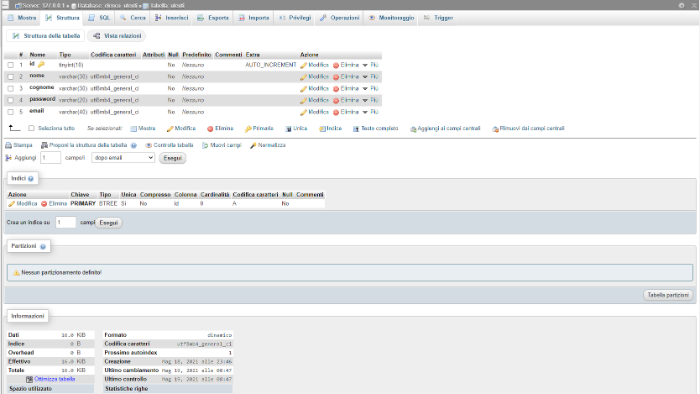The image size is (700, 394).
Task: Click the Normalizza link
Action: coord(268,145)
